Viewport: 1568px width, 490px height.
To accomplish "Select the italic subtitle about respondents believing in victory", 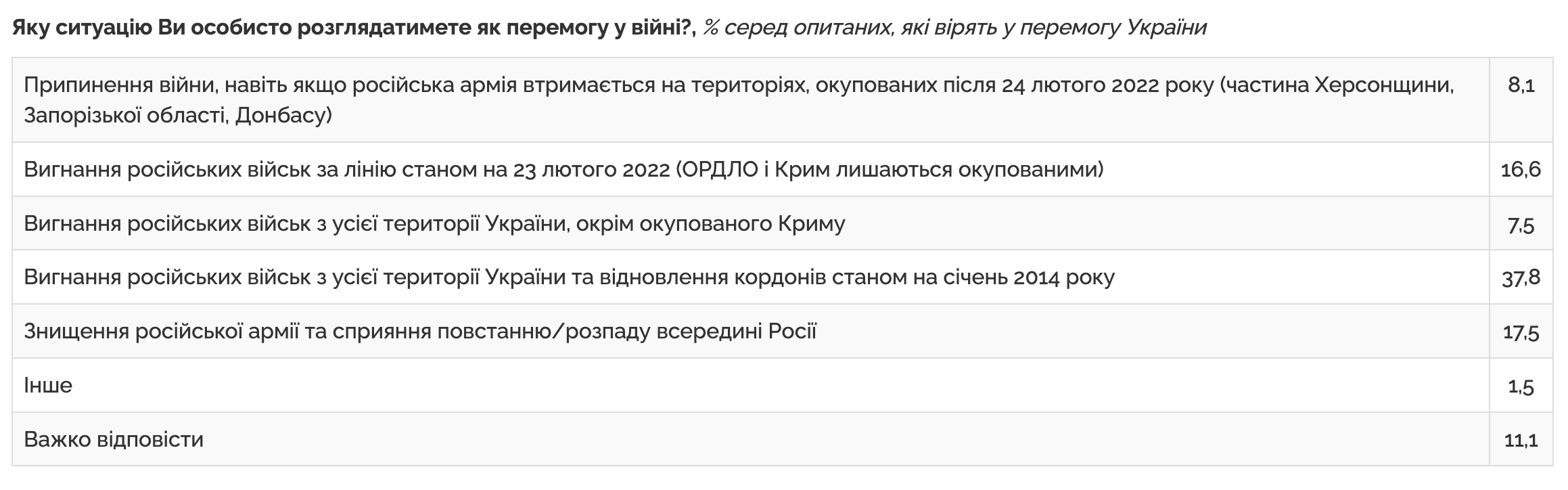I will click(x=954, y=27).
